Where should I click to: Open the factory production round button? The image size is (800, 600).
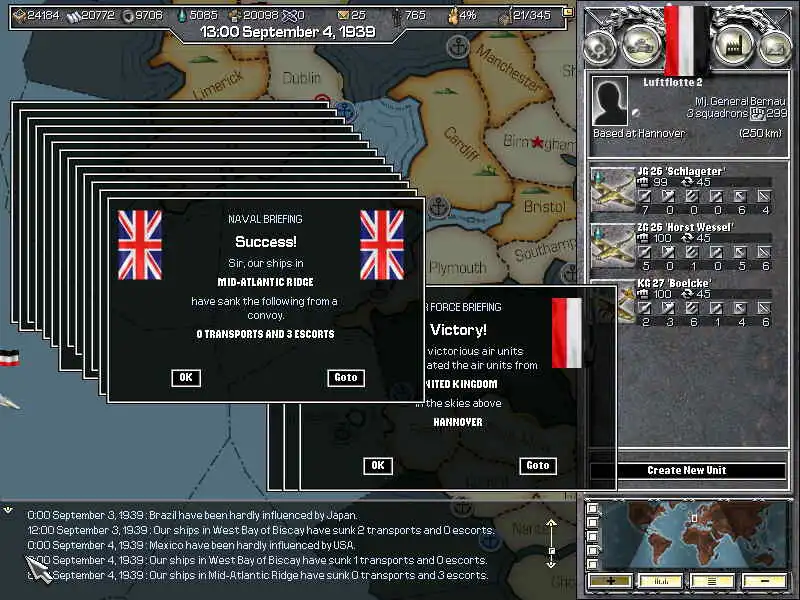click(734, 45)
